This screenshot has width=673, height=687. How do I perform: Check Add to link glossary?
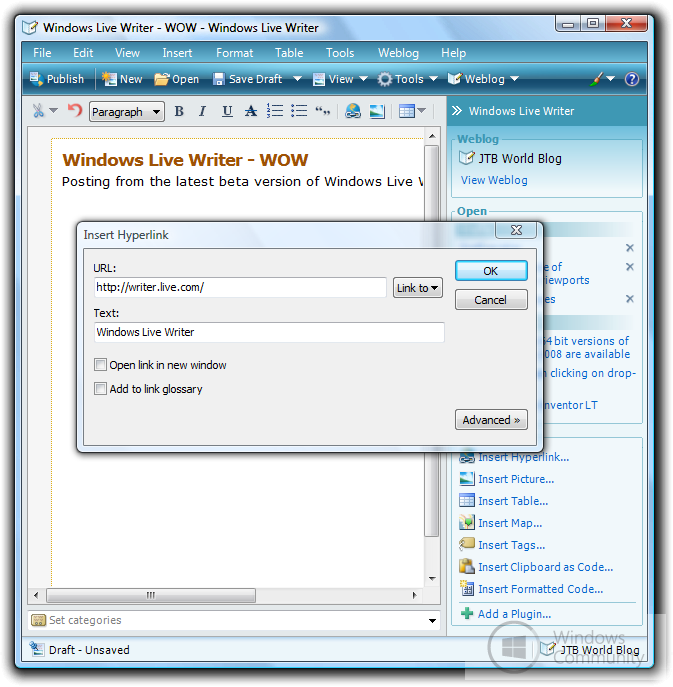click(x=101, y=389)
